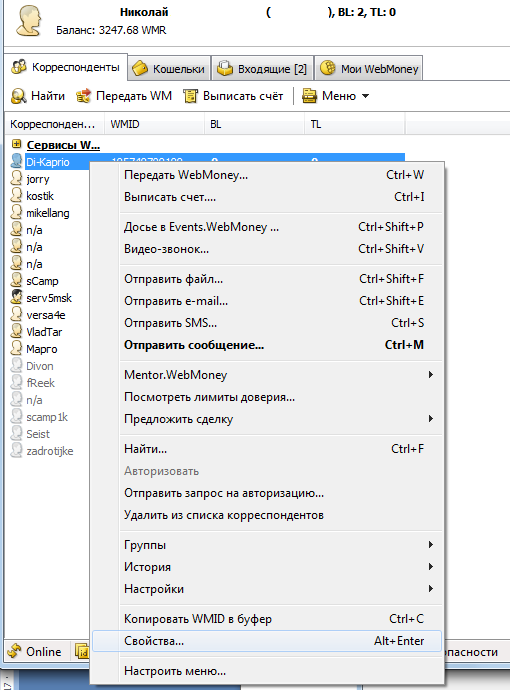Click the WMID column header
The width and height of the screenshot is (510, 690).
click(154, 124)
